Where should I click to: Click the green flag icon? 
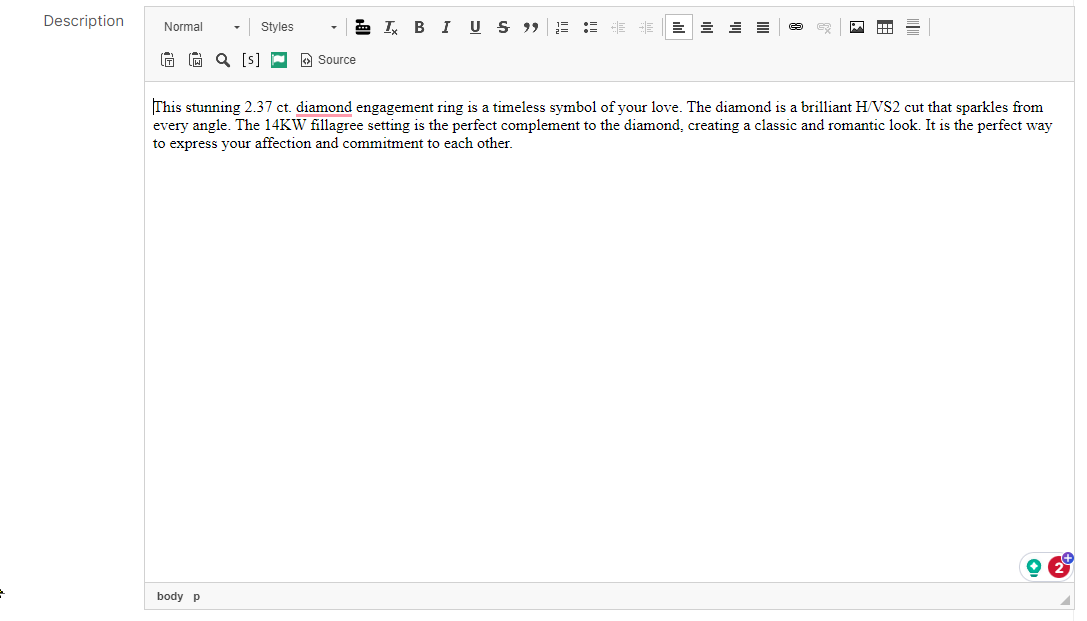[x=279, y=60]
